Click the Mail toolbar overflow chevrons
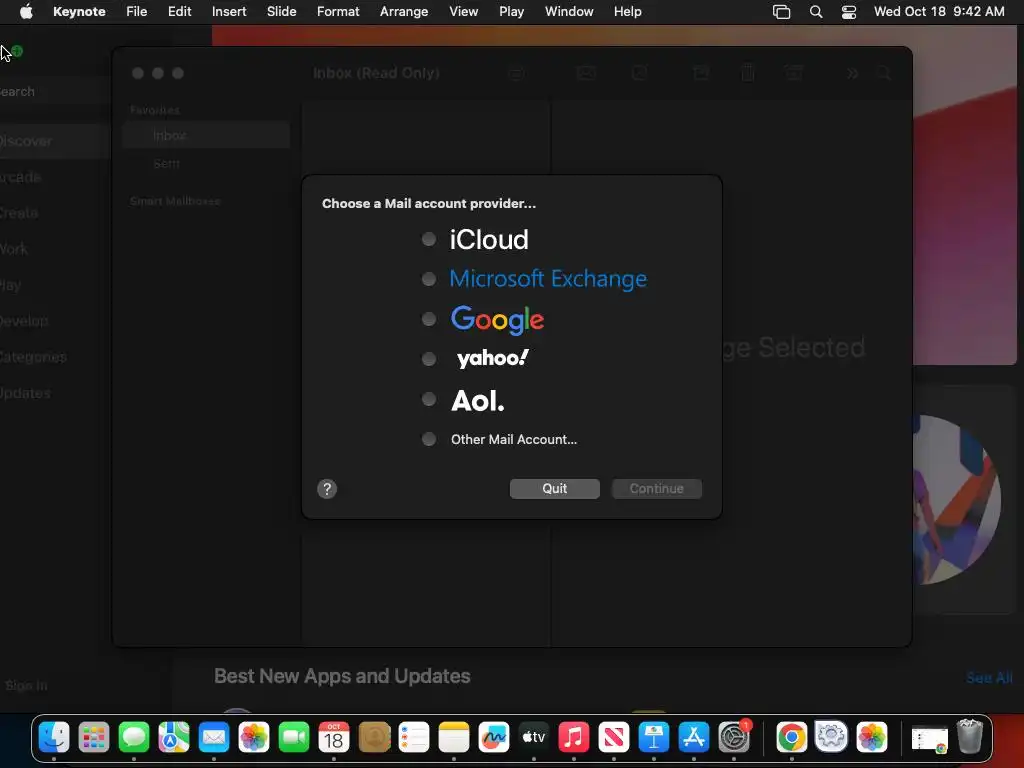Viewport: 1024px width, 768px height. (x=852, y=74)
